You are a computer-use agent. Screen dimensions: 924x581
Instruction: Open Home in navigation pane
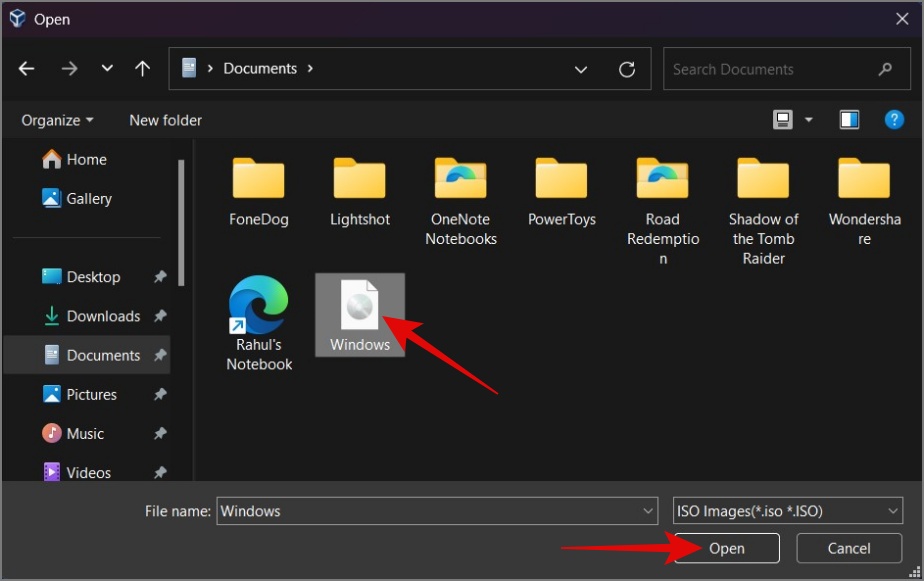tap(74, 159)
